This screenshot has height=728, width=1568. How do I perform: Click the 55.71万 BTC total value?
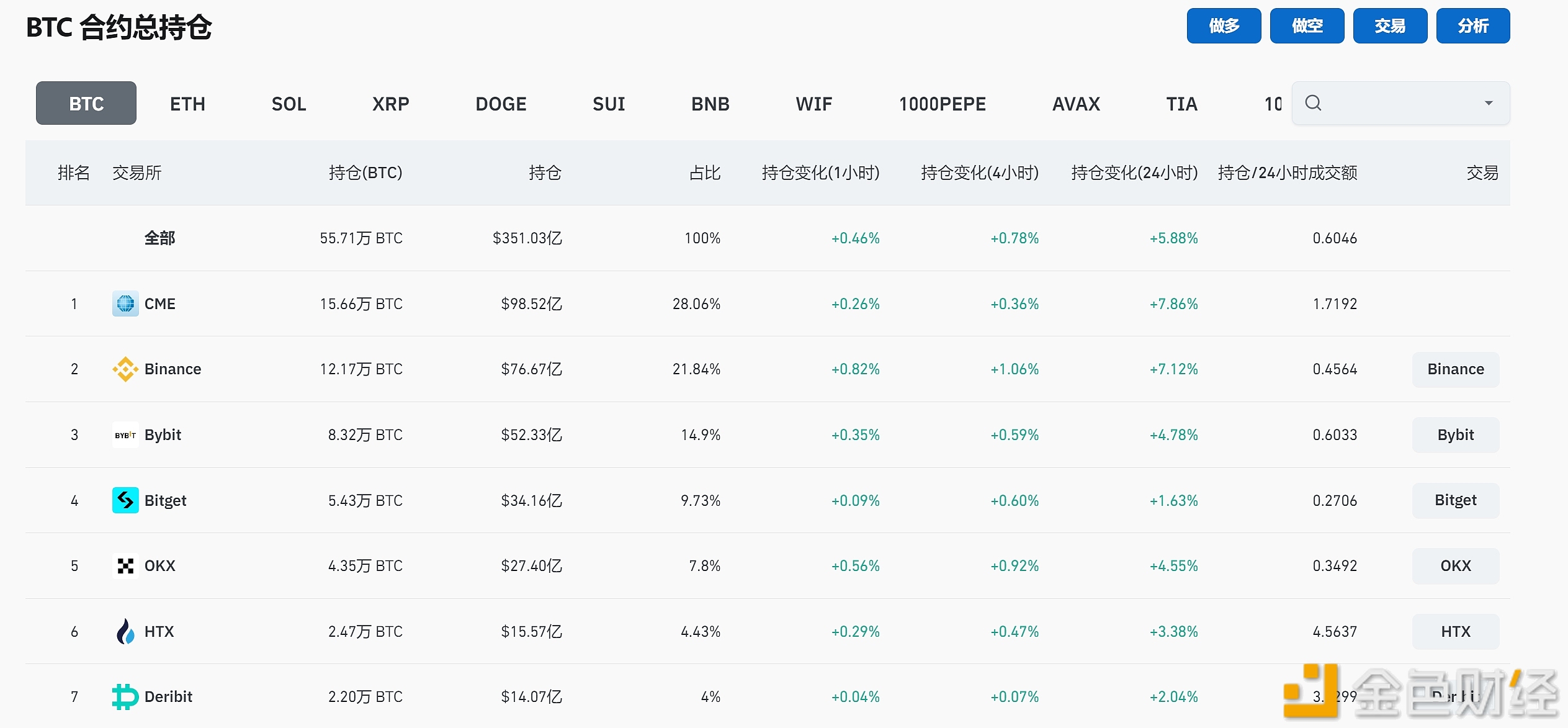tap(361, 238)
